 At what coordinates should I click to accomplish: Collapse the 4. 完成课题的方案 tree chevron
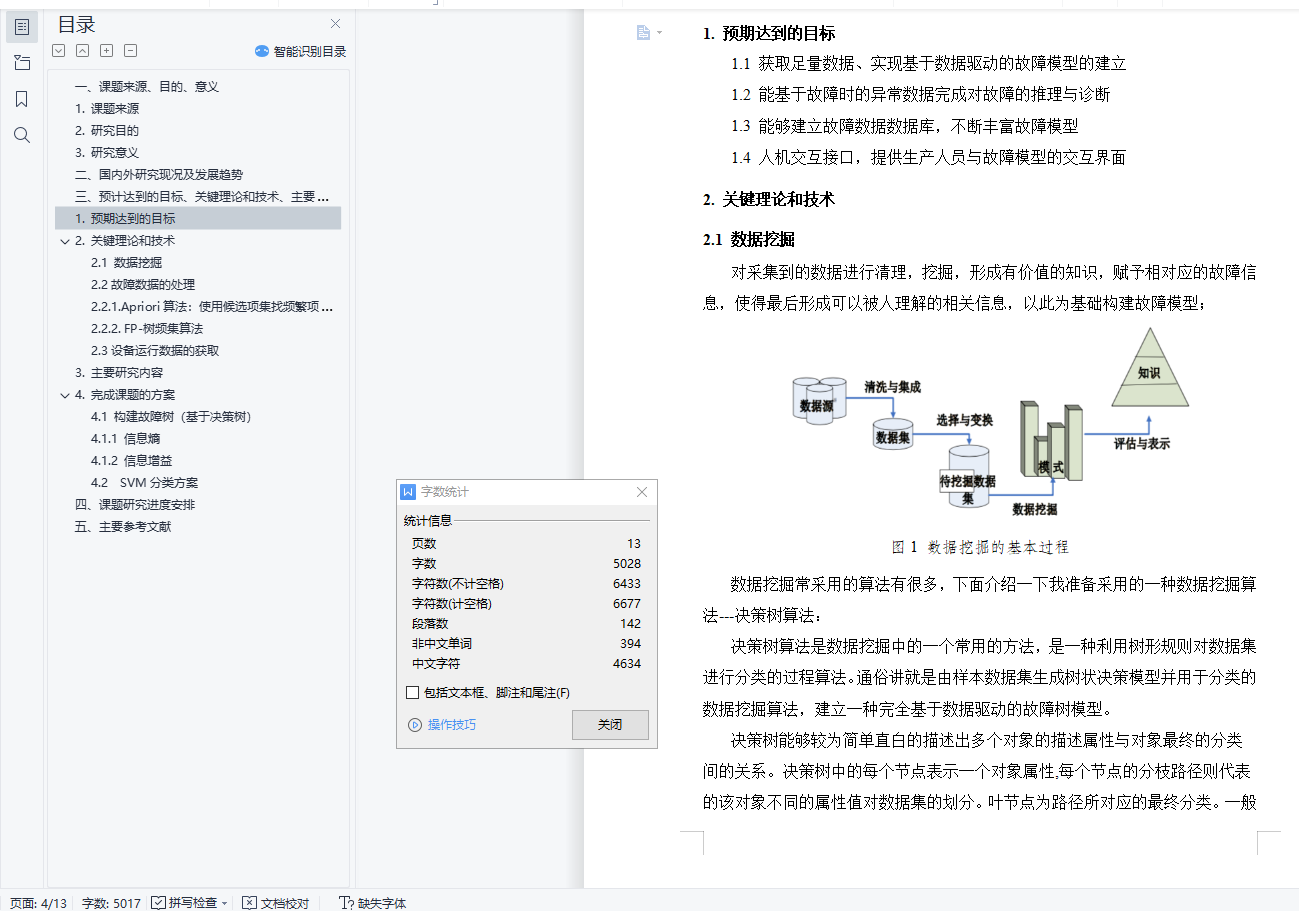pyautogui.click(x=65, y=395)
